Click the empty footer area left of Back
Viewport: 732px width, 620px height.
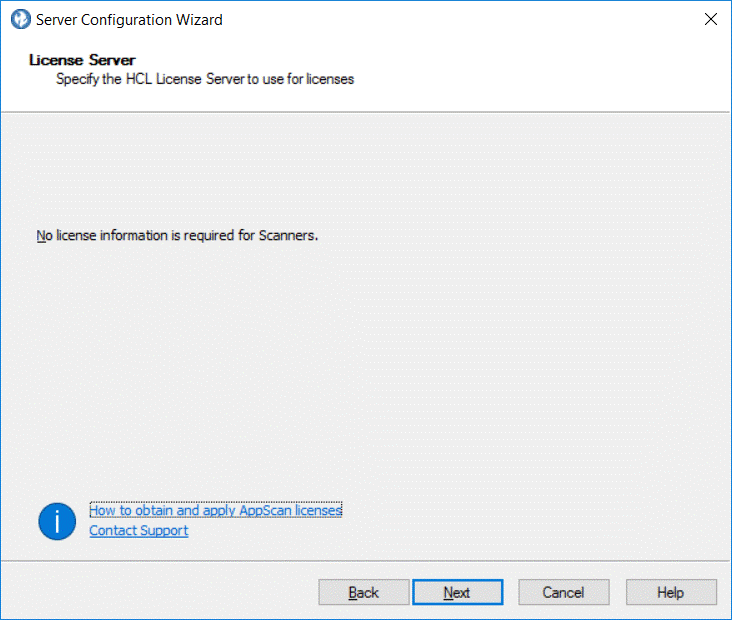150,592
